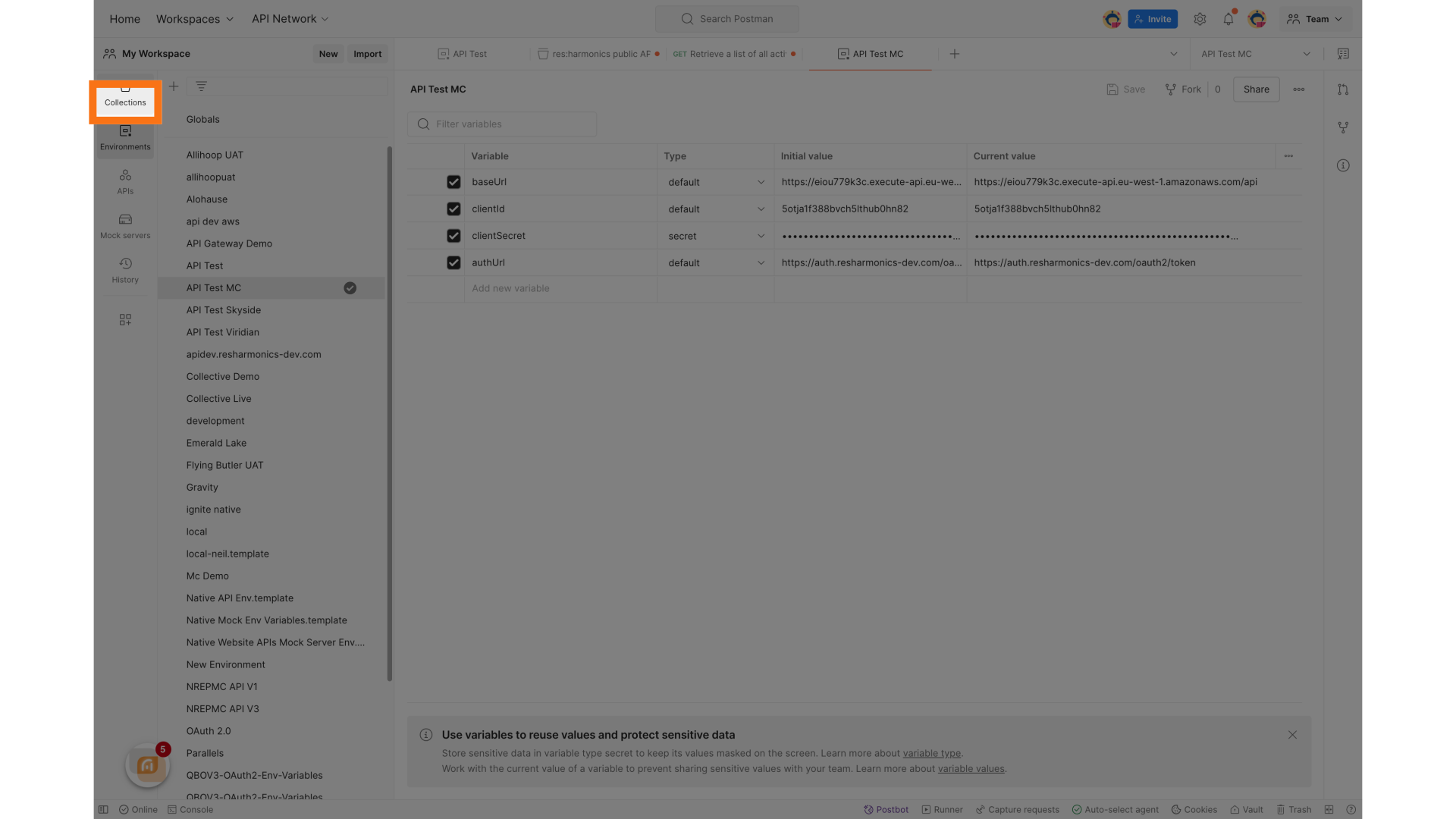Open the environment info icon in right sidebar
Image resolution: width=1456 pixels, height=819 pixels.
click(x=1343, y=165)
